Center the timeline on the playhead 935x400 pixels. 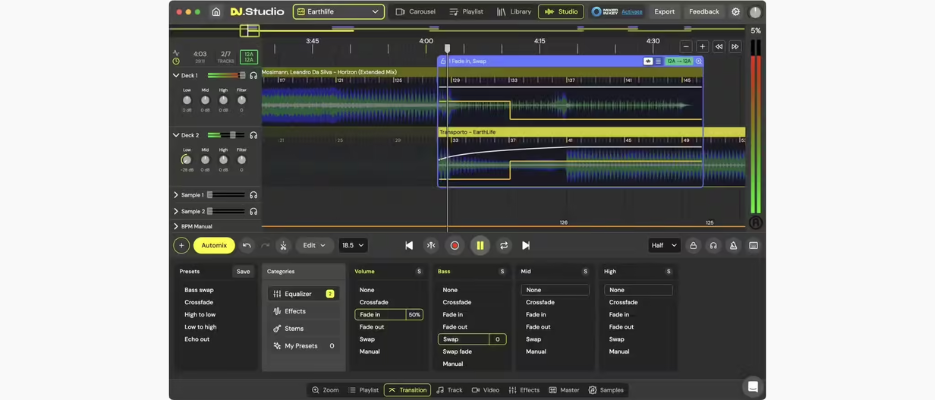431,245
